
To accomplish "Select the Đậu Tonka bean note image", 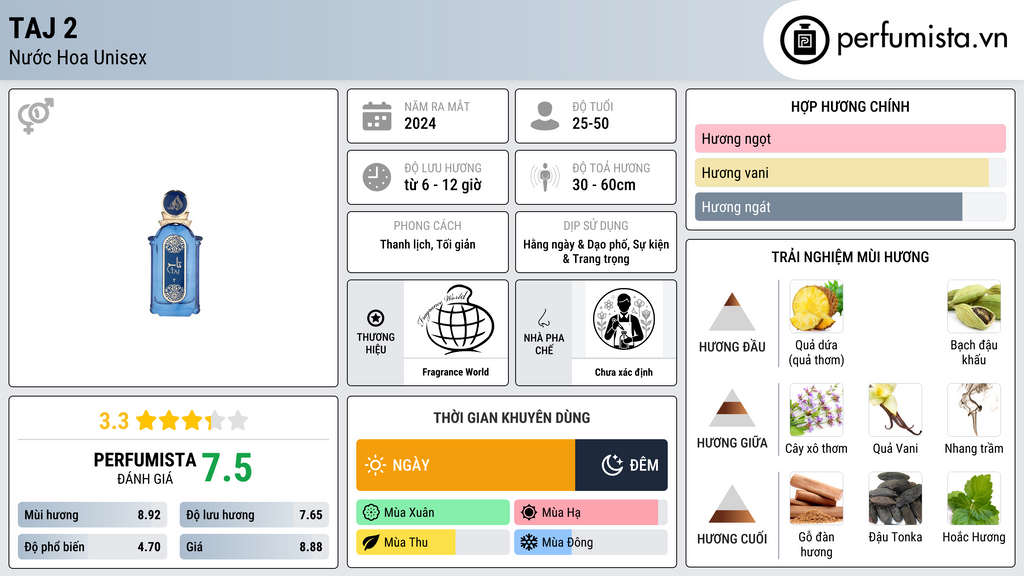I will (895, 498).
